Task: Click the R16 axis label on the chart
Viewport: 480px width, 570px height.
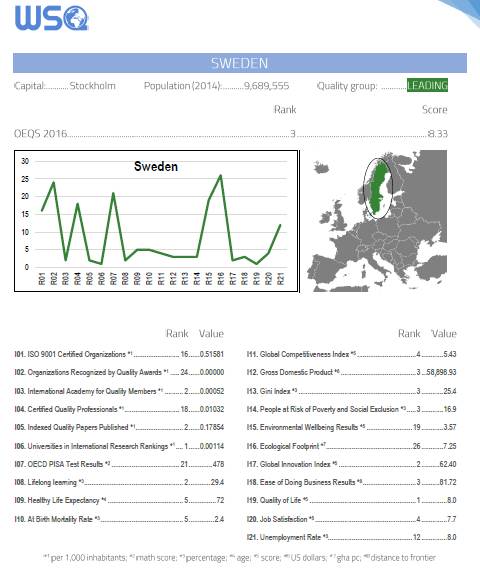Action: coord(220,278)
